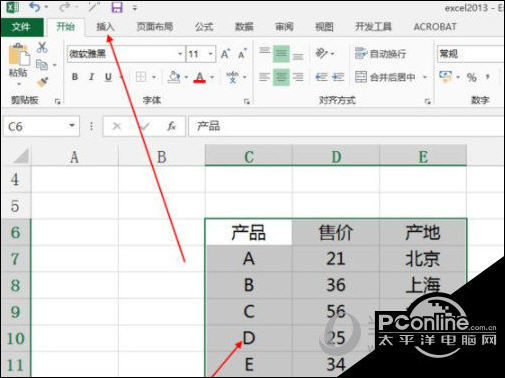505x378 pixels.
Task: Switch to the 开发工具 Developer tab
Action: click(x=373, y=26)
